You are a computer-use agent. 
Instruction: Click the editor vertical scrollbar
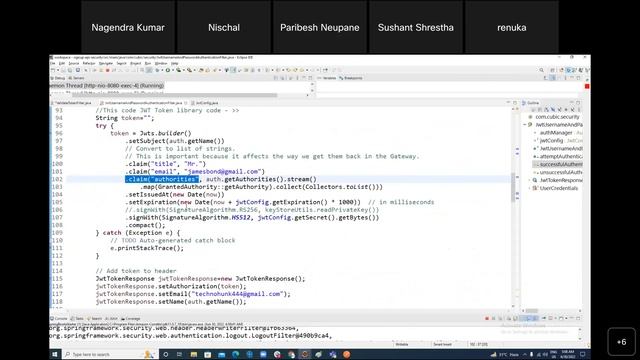(x=513, y=188)
